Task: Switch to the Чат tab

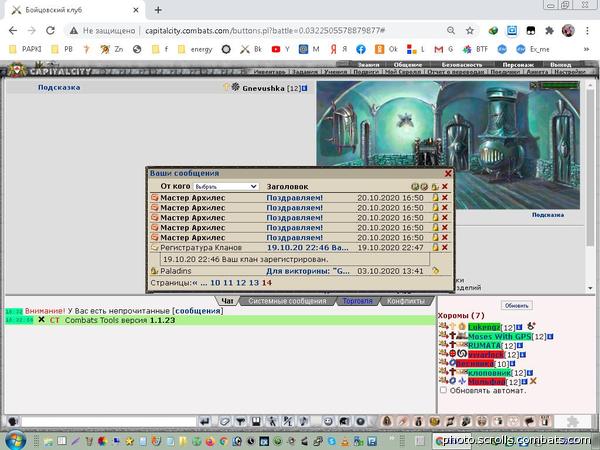Action: point(227,301)
